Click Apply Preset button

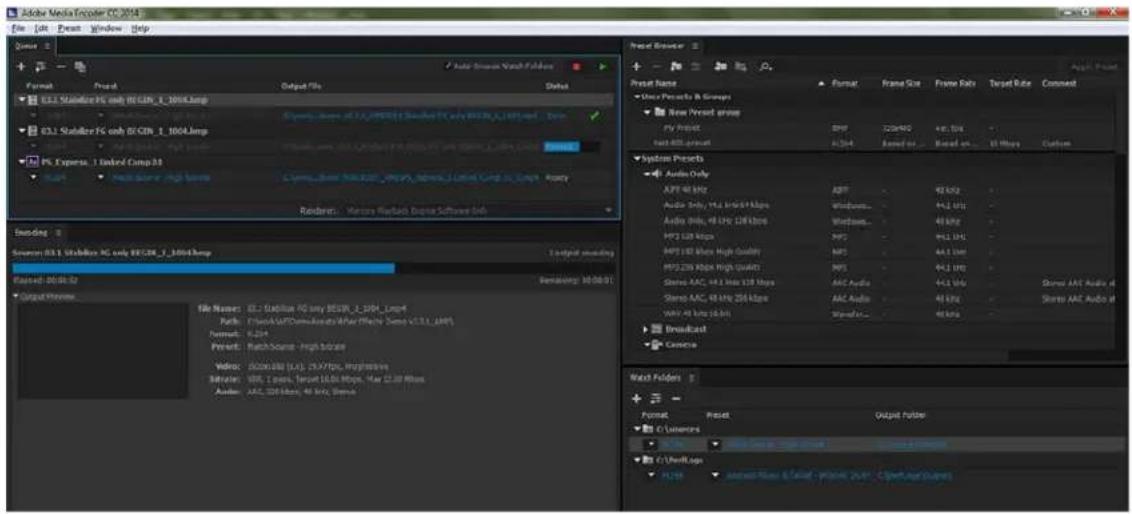1092,66
